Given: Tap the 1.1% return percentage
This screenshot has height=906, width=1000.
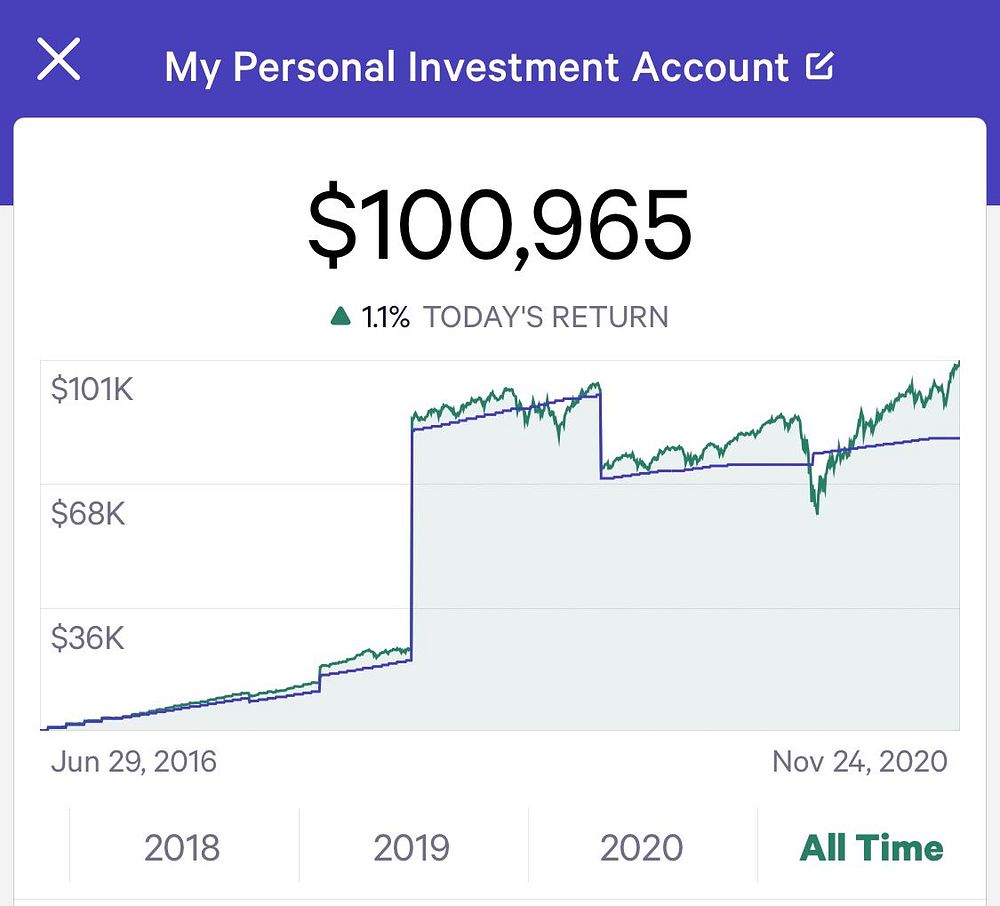Looking at the screenshot, I should point(386,318).
